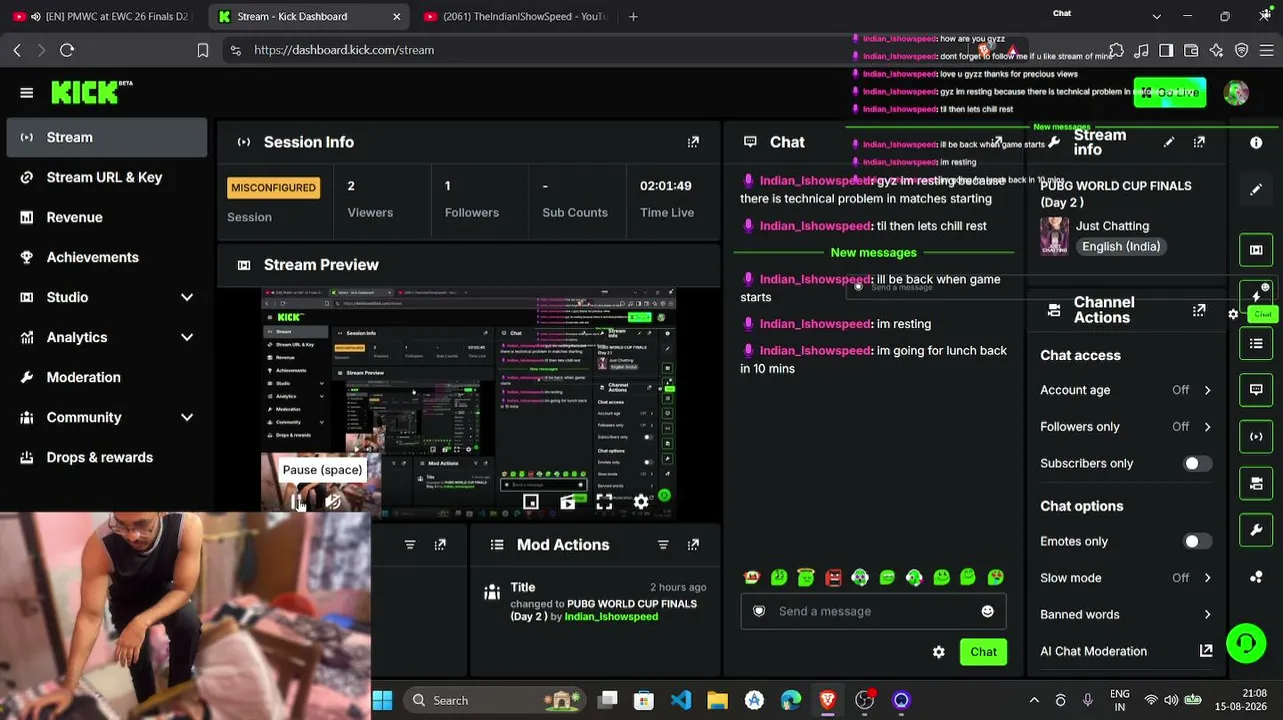1283x720 pixels.
Task: Open AI Chat Moderation external link
Action: (x=1206, y=651)
